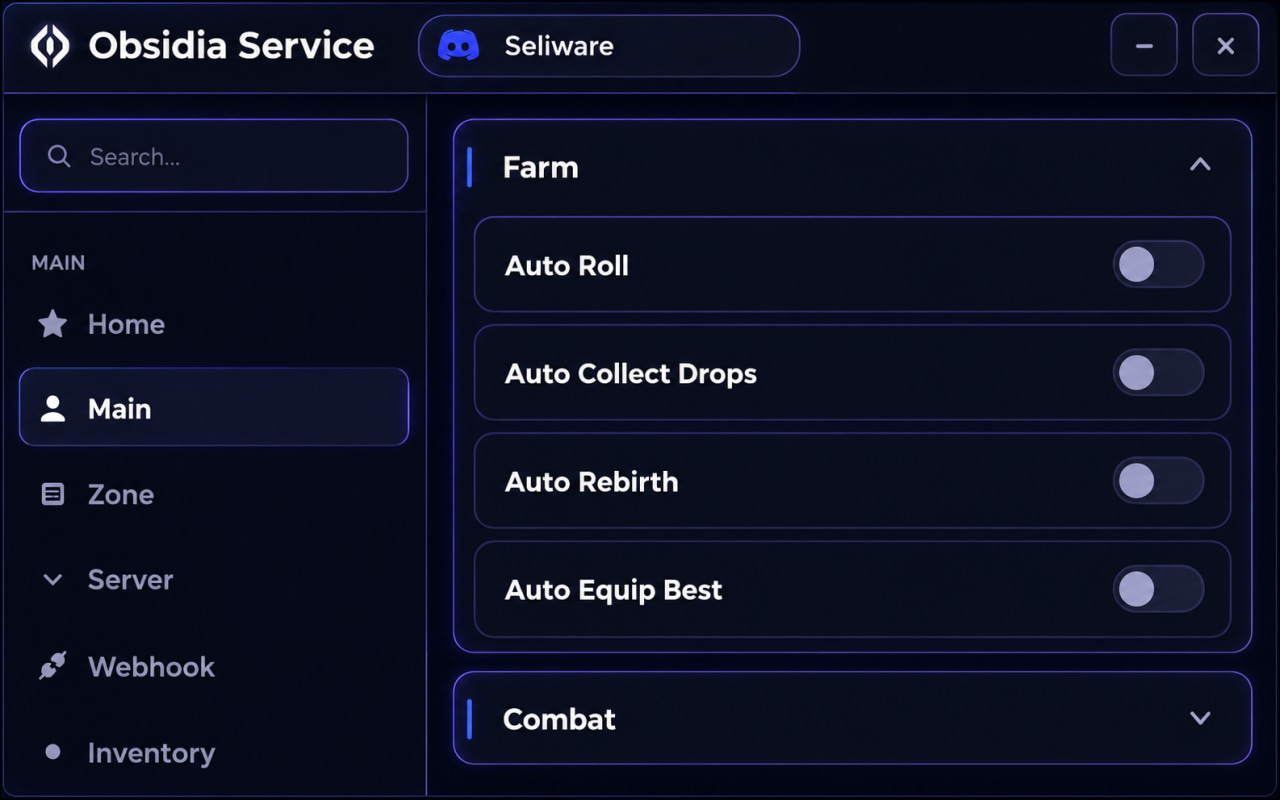Click the person icon beside Main
Image resolution: width=1280 pixels, height=800 pixels.
[52, 408]
